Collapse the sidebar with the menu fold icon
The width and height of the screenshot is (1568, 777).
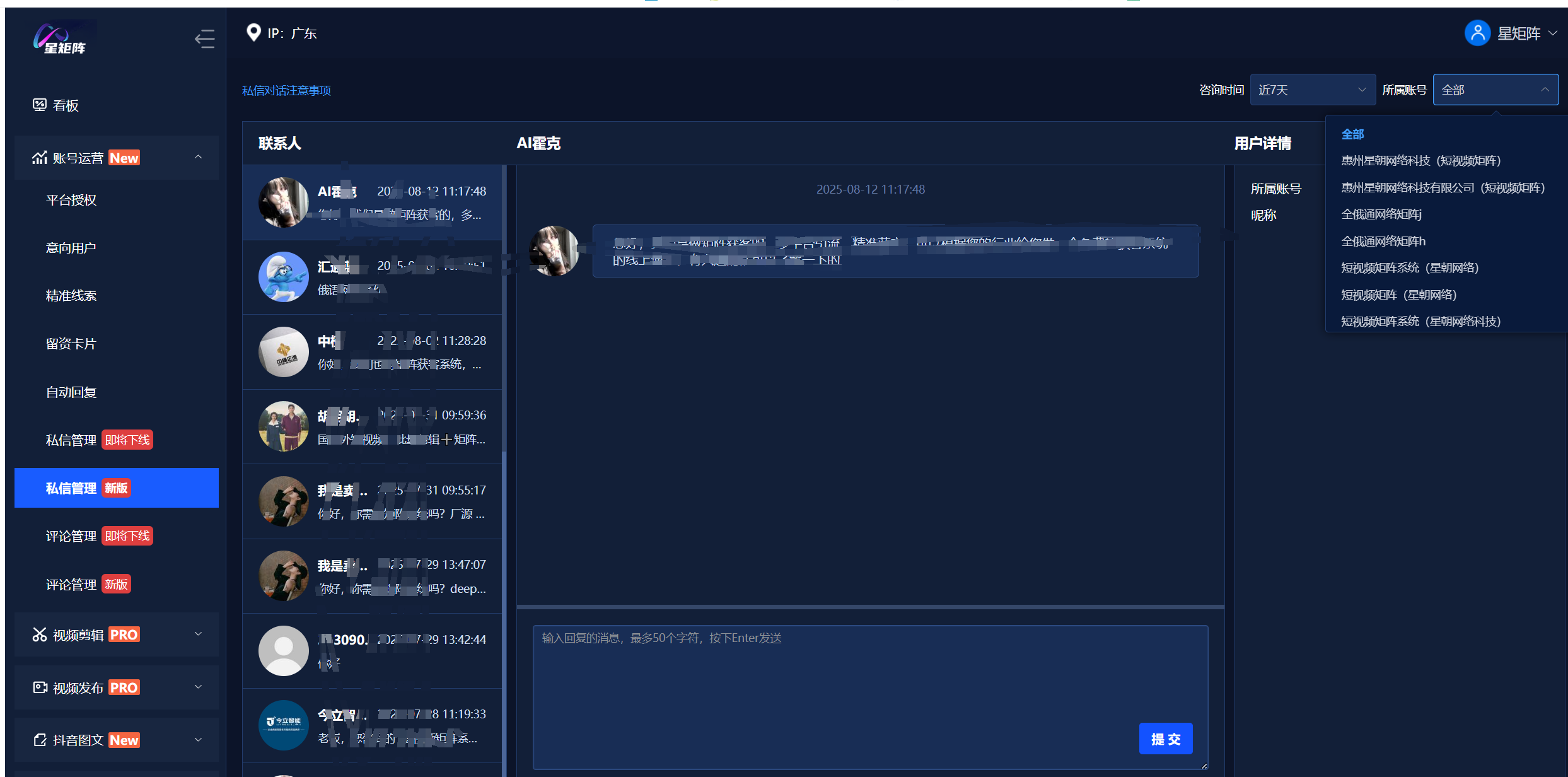(x=204, y=39)
